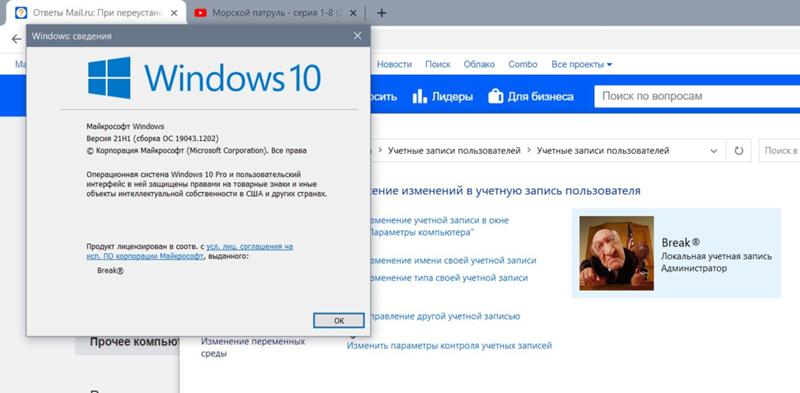Click the YouTube tab favicon
800x393 pixels.
201,13
